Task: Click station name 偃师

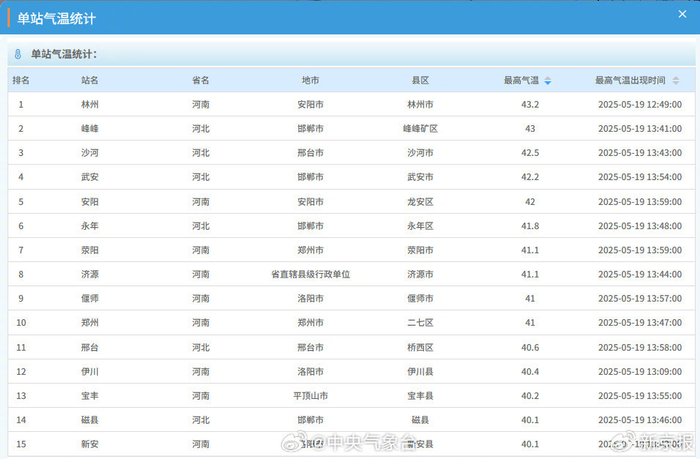Action: (90, 298)
